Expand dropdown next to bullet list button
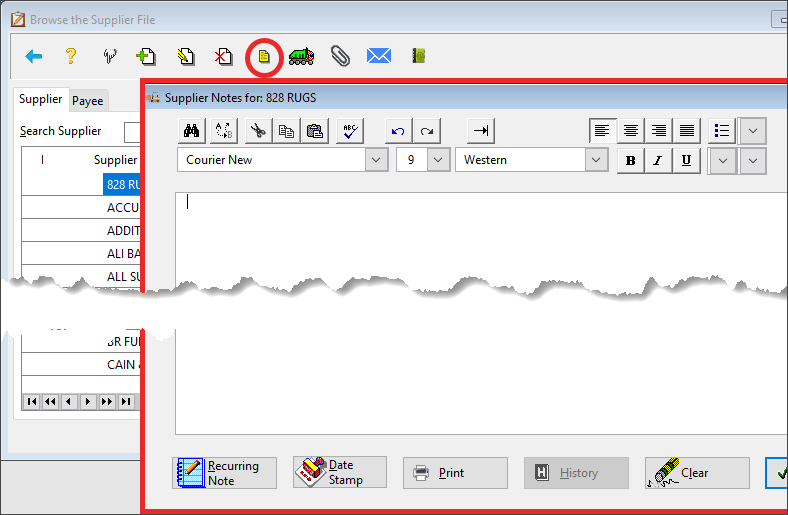Viewport: 788px width, 515px height. click(752, 131)
